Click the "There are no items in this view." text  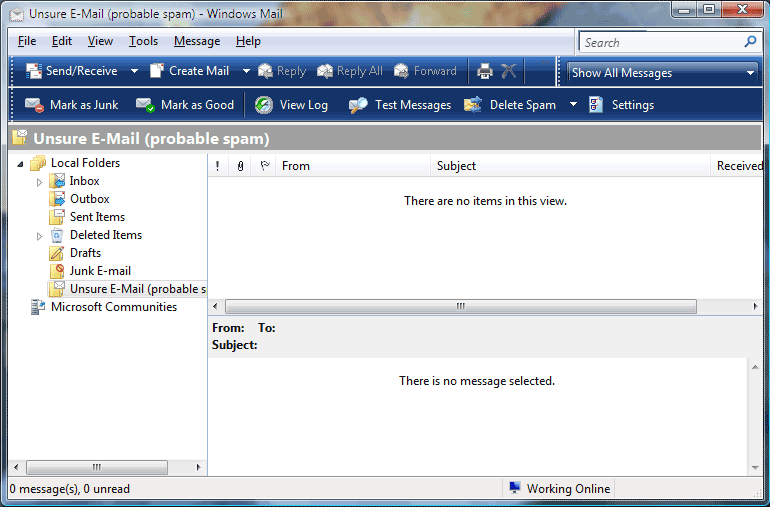(485, 201)
